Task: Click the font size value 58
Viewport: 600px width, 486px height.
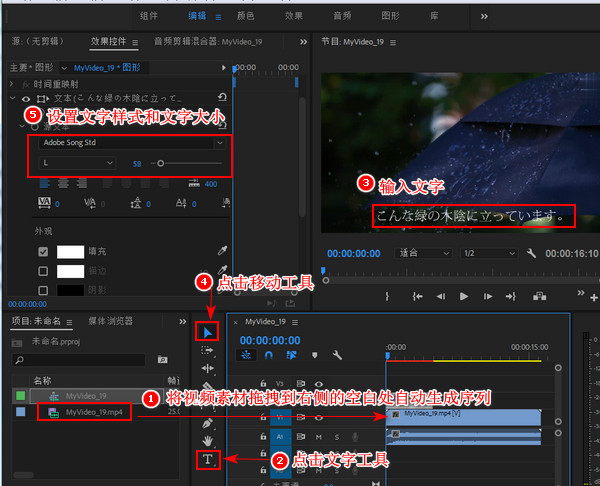Action: tap(137, 164)
